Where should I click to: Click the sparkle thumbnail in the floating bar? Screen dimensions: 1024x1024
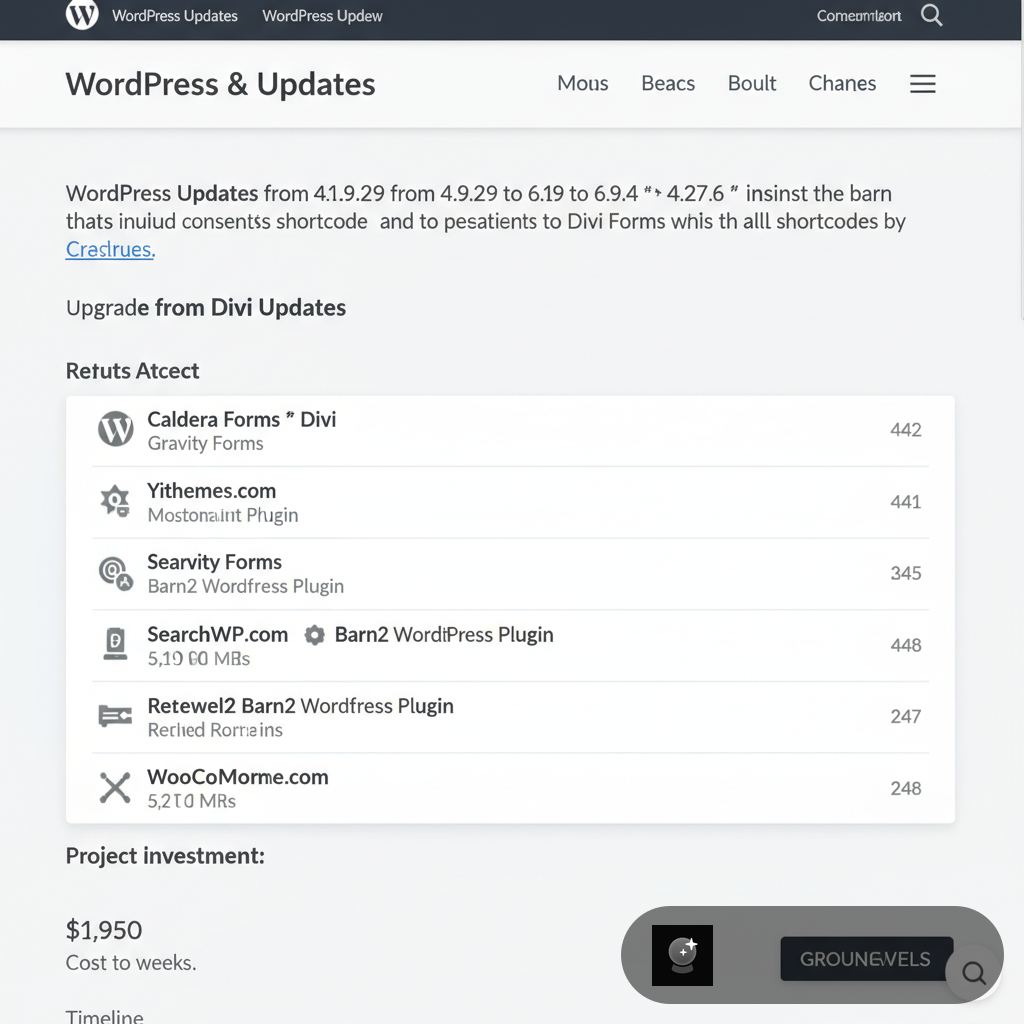[x=682, y=955]
